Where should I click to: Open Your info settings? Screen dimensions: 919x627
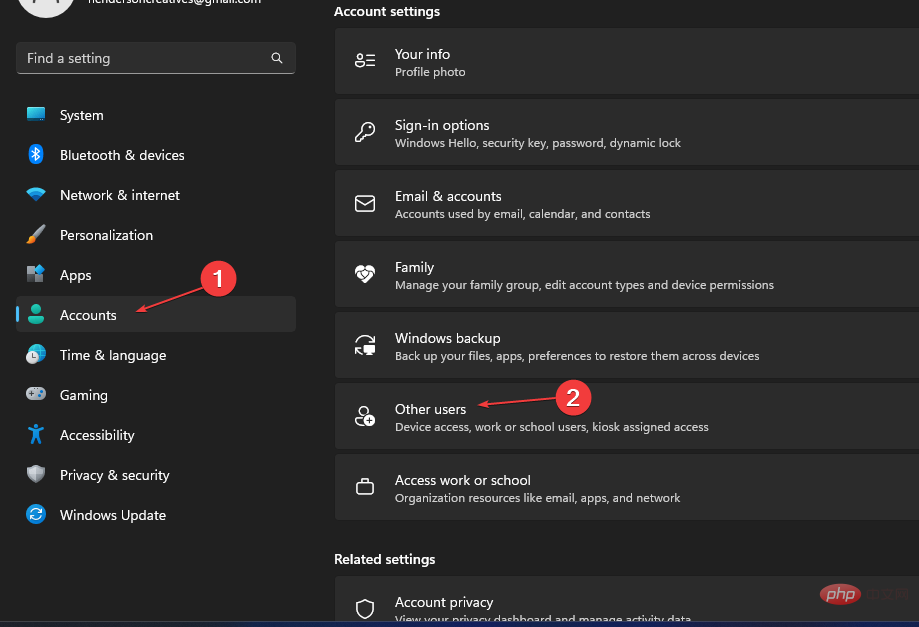click(627, 61)
